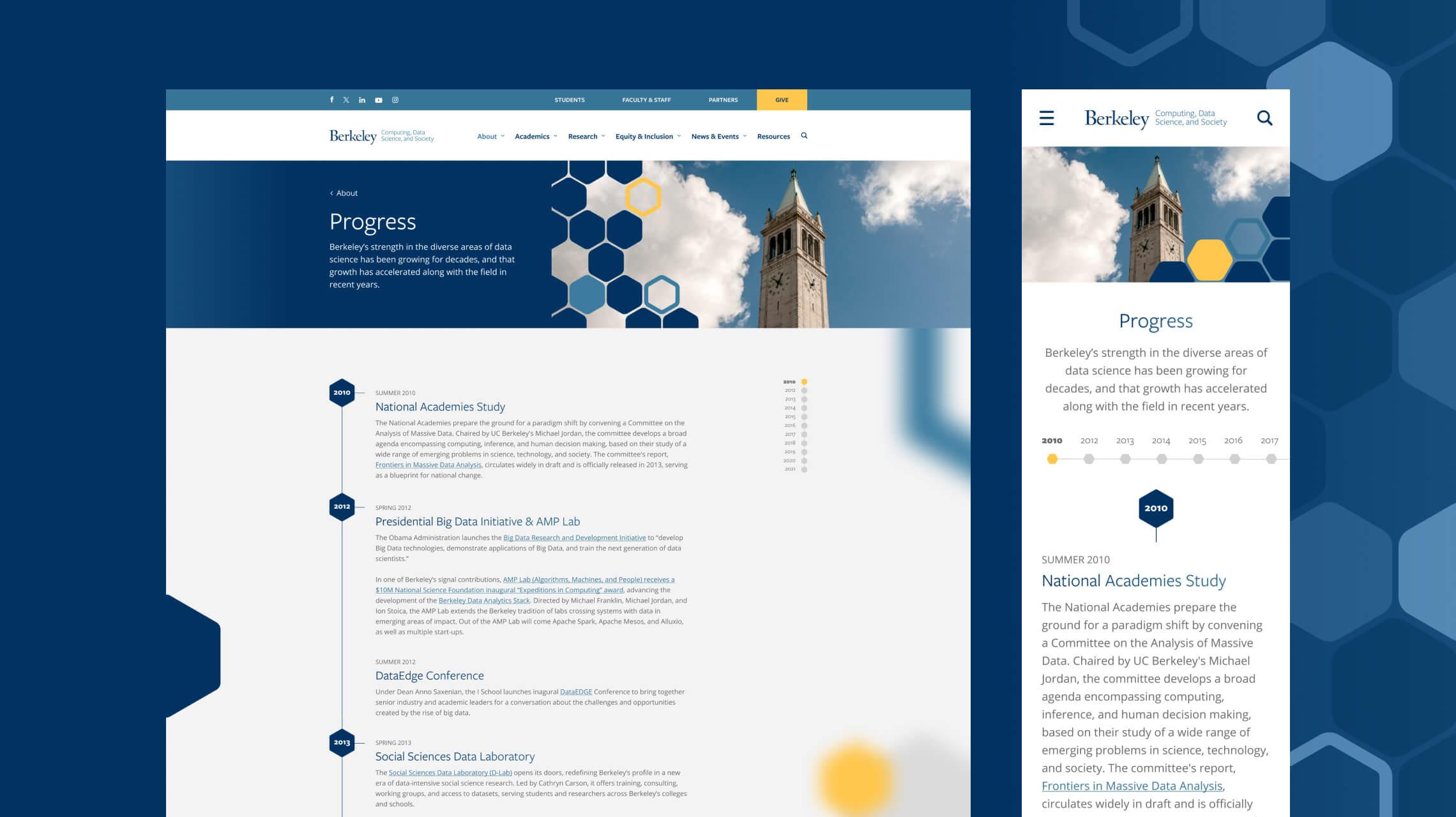Open the X (Twitter) social icon
This screenshot has height=817, width=1456.
tap(346, 100)
